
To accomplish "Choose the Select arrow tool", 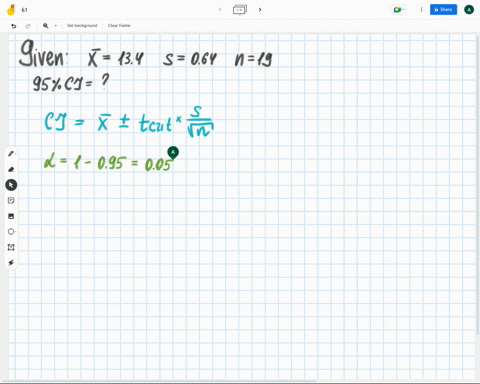I will pos(11,185).
